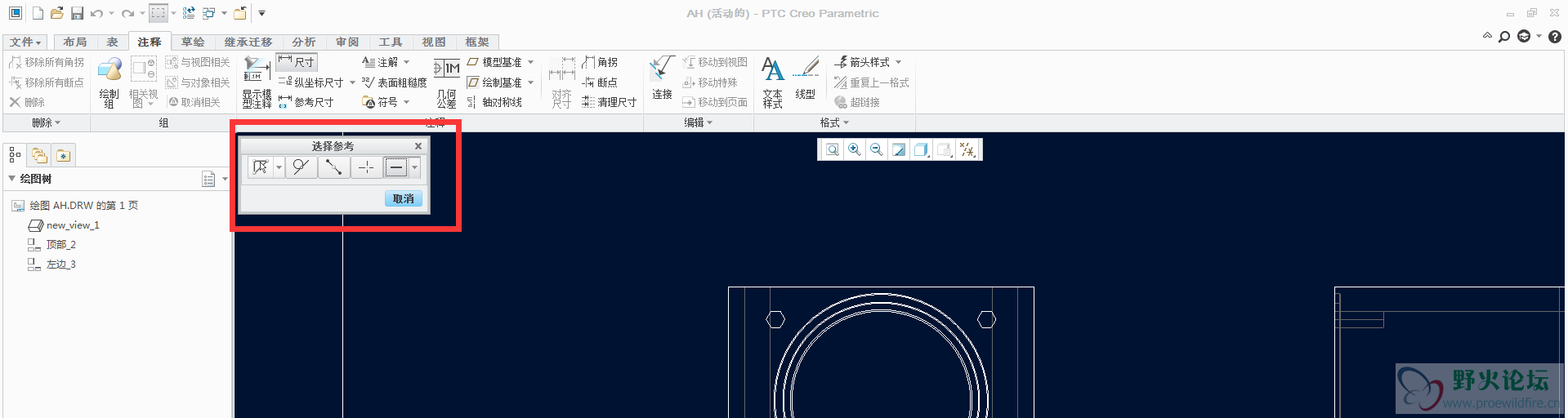
Task: Click the 表面粗糙度 surface finish button
Action: click(x=394, y=82)
